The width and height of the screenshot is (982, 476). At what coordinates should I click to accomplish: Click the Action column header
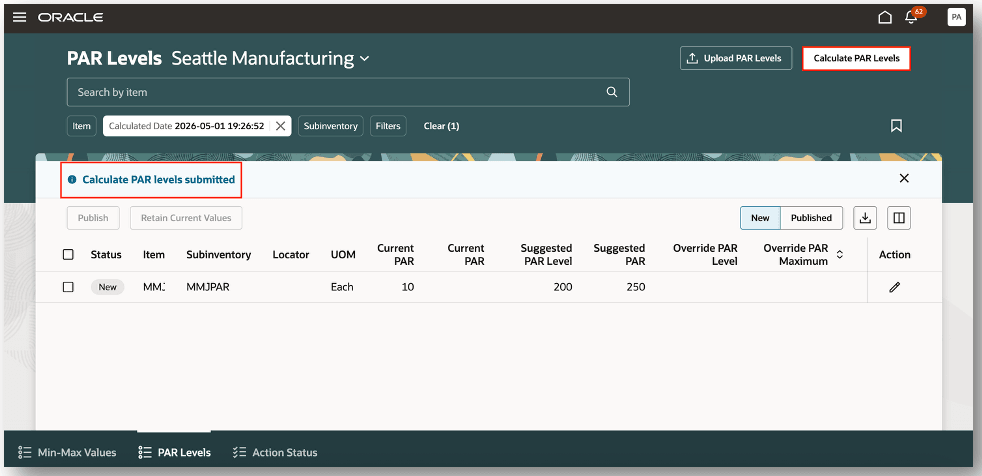tap(894, 254)
